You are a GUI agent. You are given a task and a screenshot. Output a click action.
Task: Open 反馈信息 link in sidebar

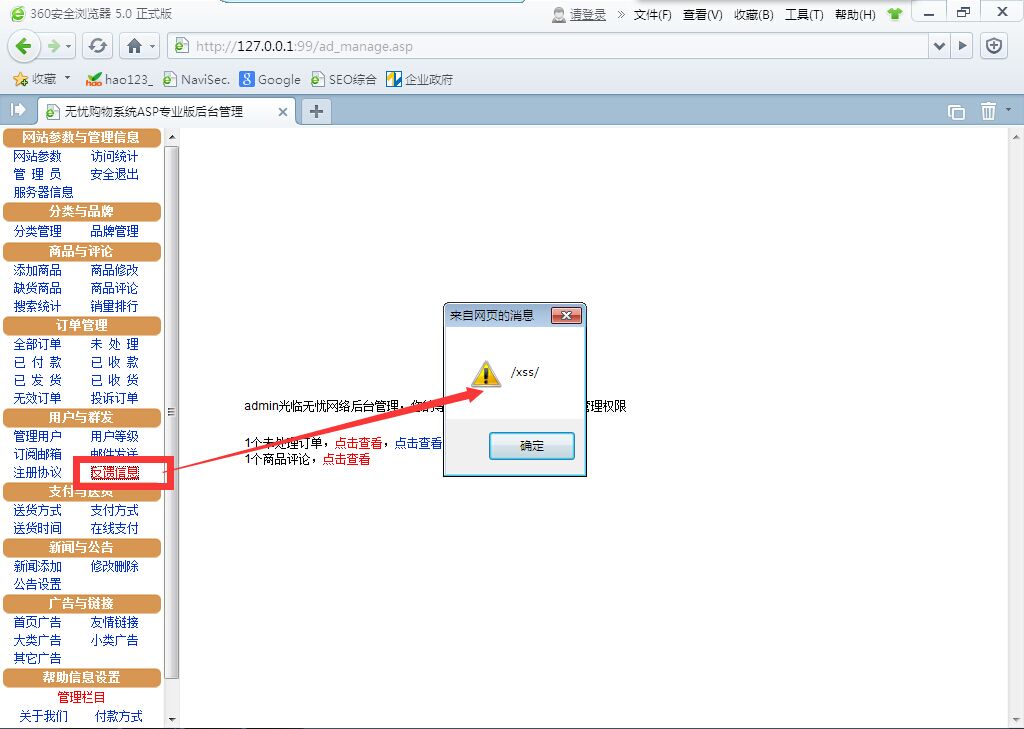coord(114,472)
